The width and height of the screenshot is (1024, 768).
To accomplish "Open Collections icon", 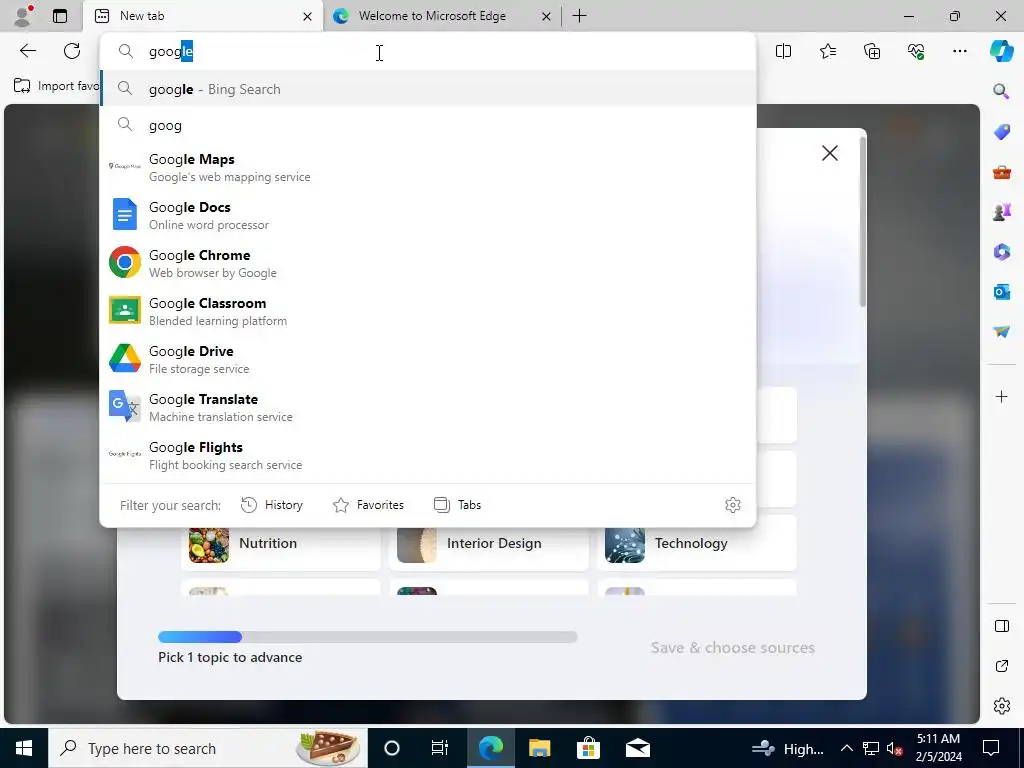I will click(872, 51).
